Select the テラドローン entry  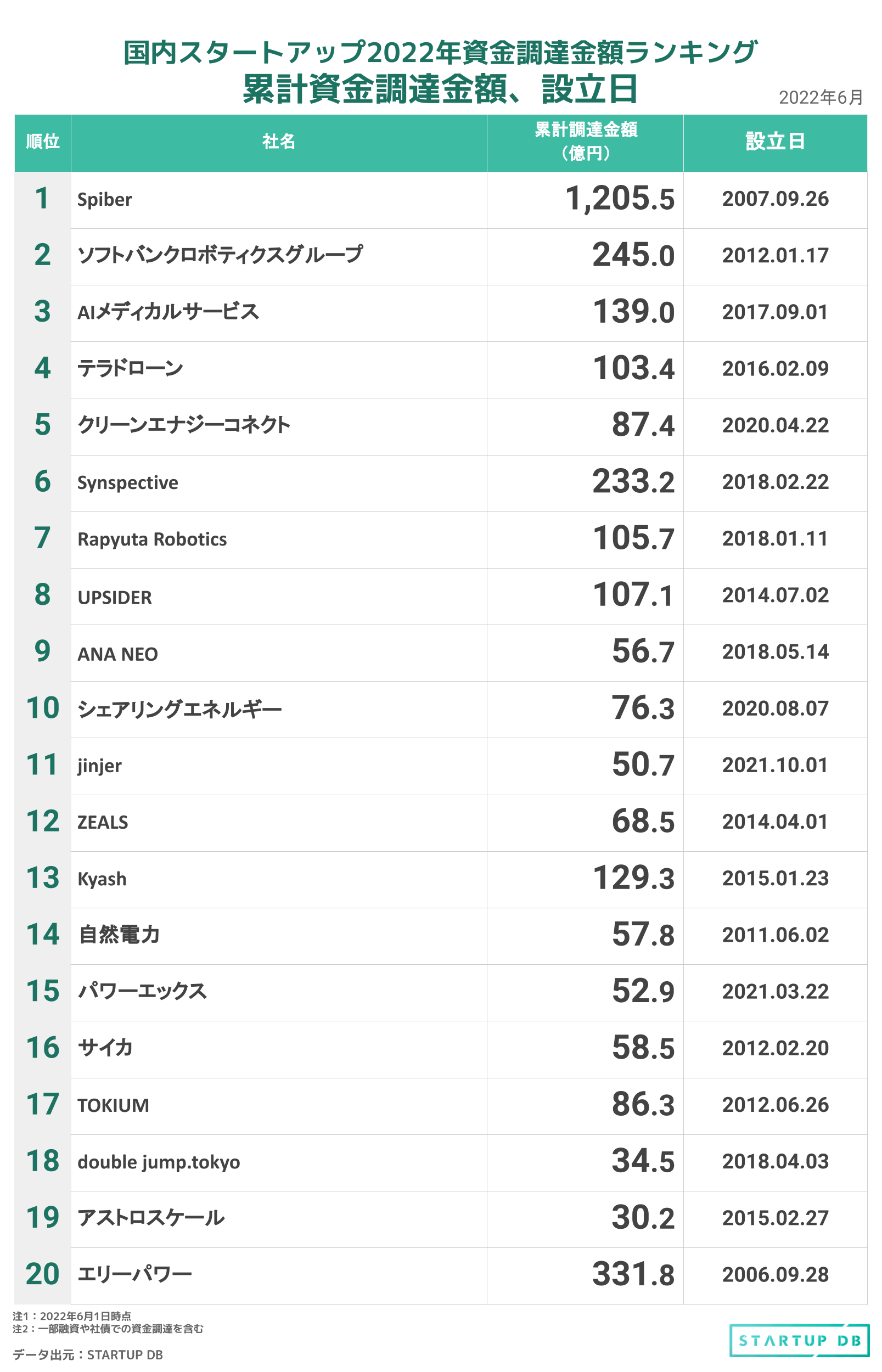point(130,368)
